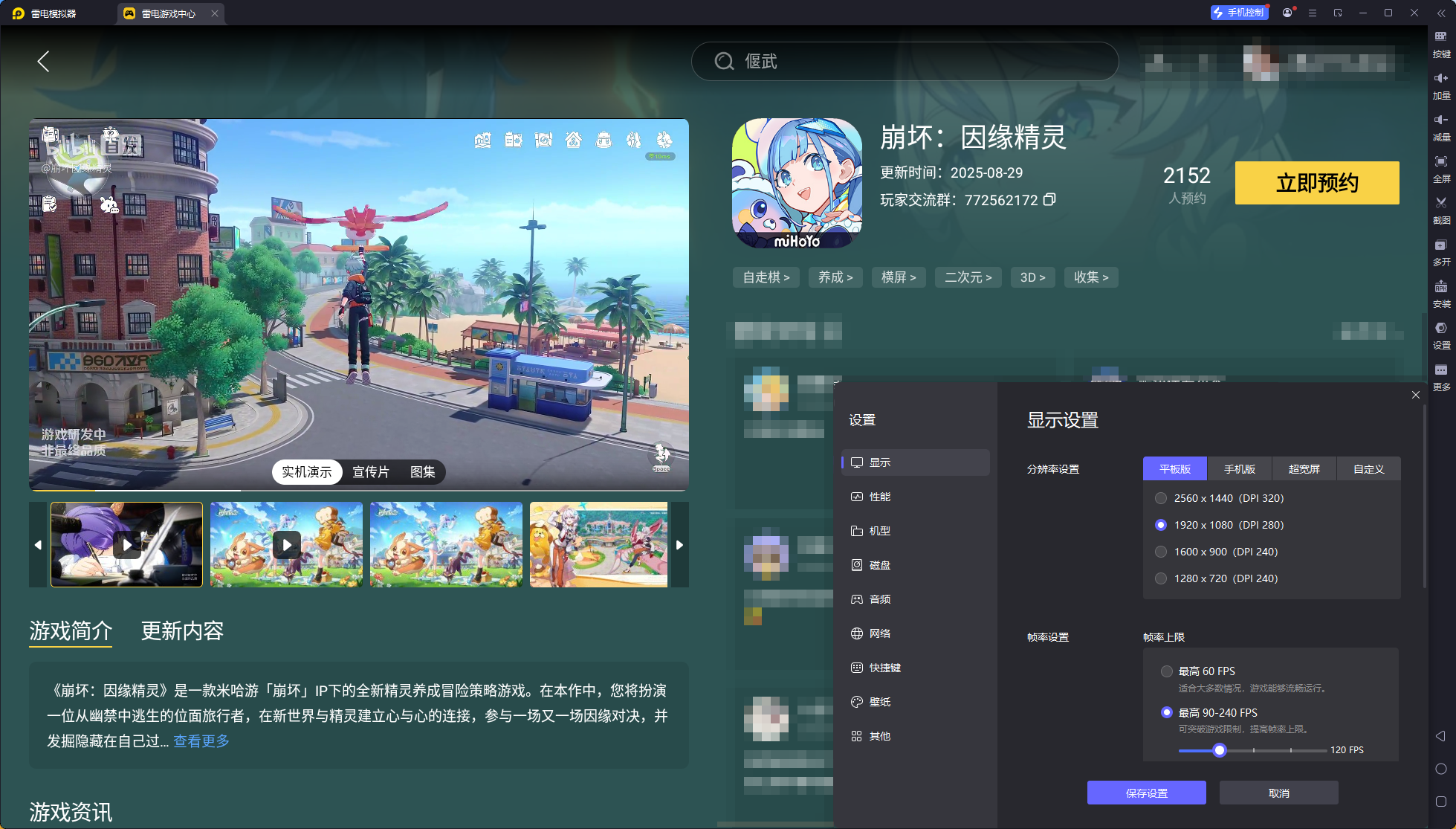The height and width of the screenshot is (829, 1456).
Task: Open the 更多 sidebar menu
Action: pyautogui.click(x=1441, y=377)
